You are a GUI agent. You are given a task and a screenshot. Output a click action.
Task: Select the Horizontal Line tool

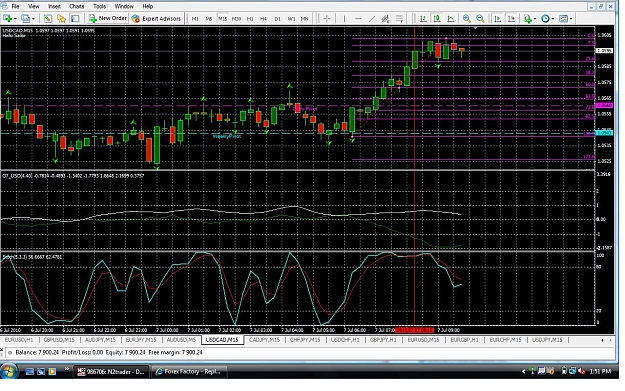(358, 18)
